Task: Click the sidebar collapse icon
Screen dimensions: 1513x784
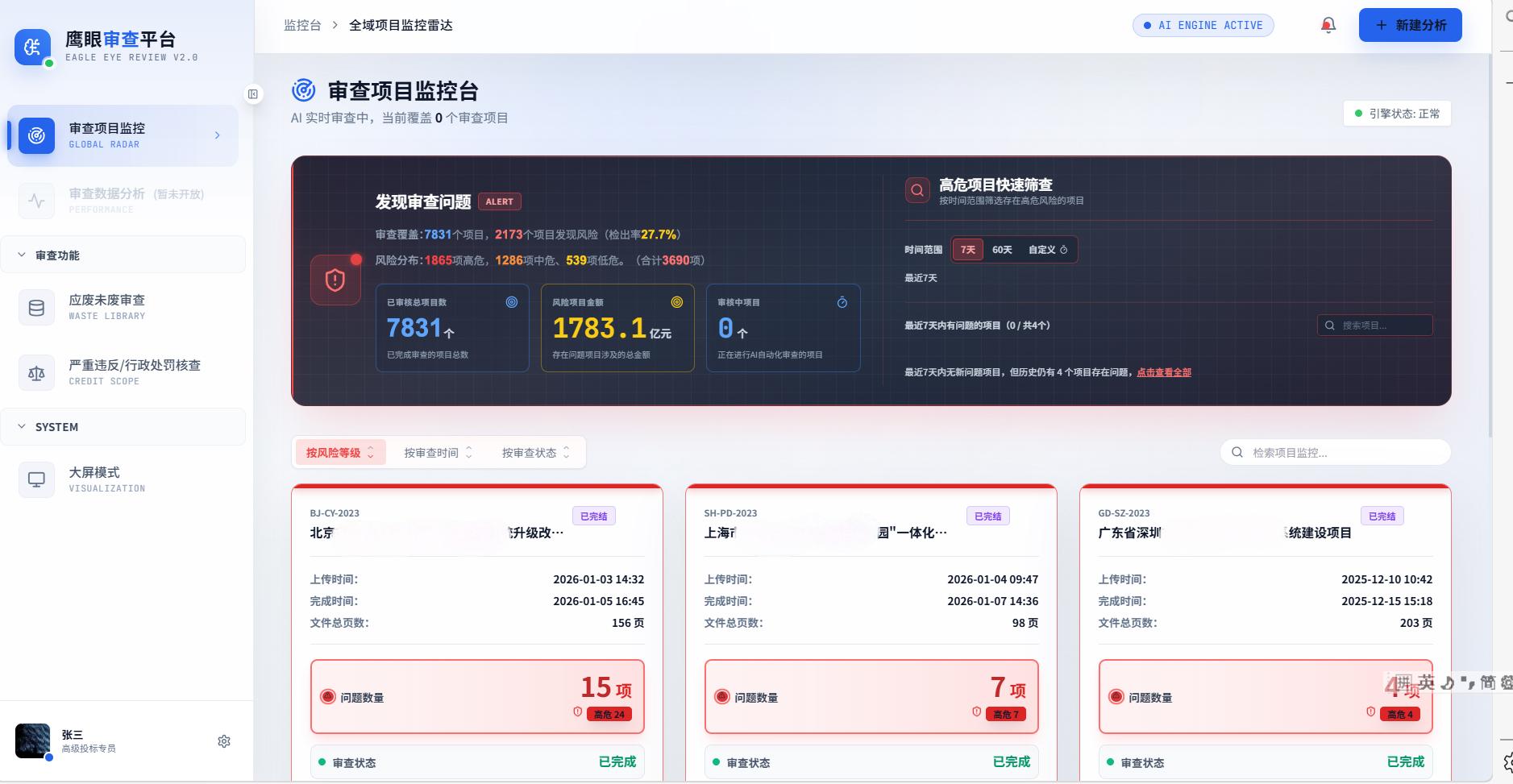Action: 253,94
